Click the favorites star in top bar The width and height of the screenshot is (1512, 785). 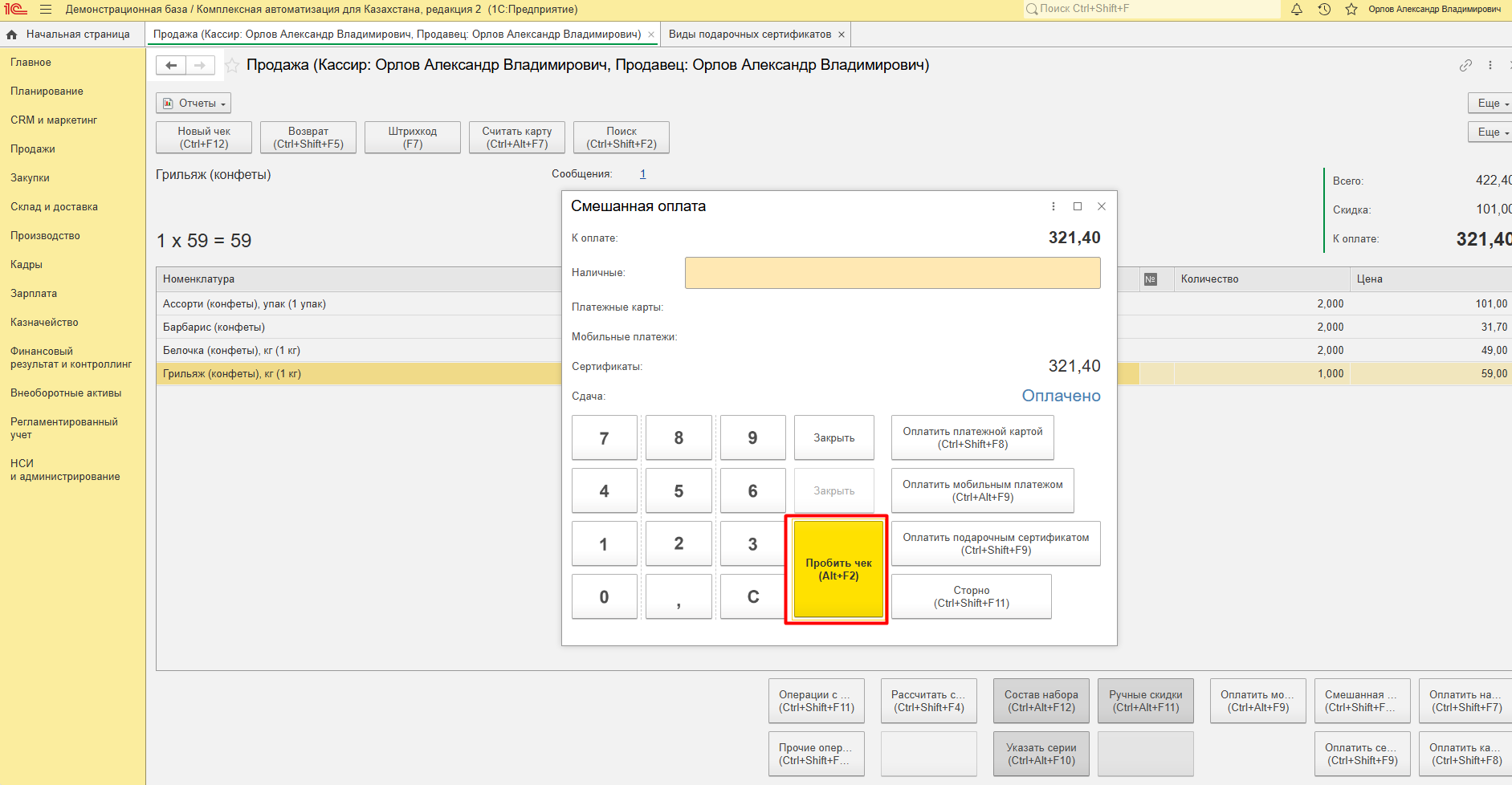click(x=1351, y=10)
